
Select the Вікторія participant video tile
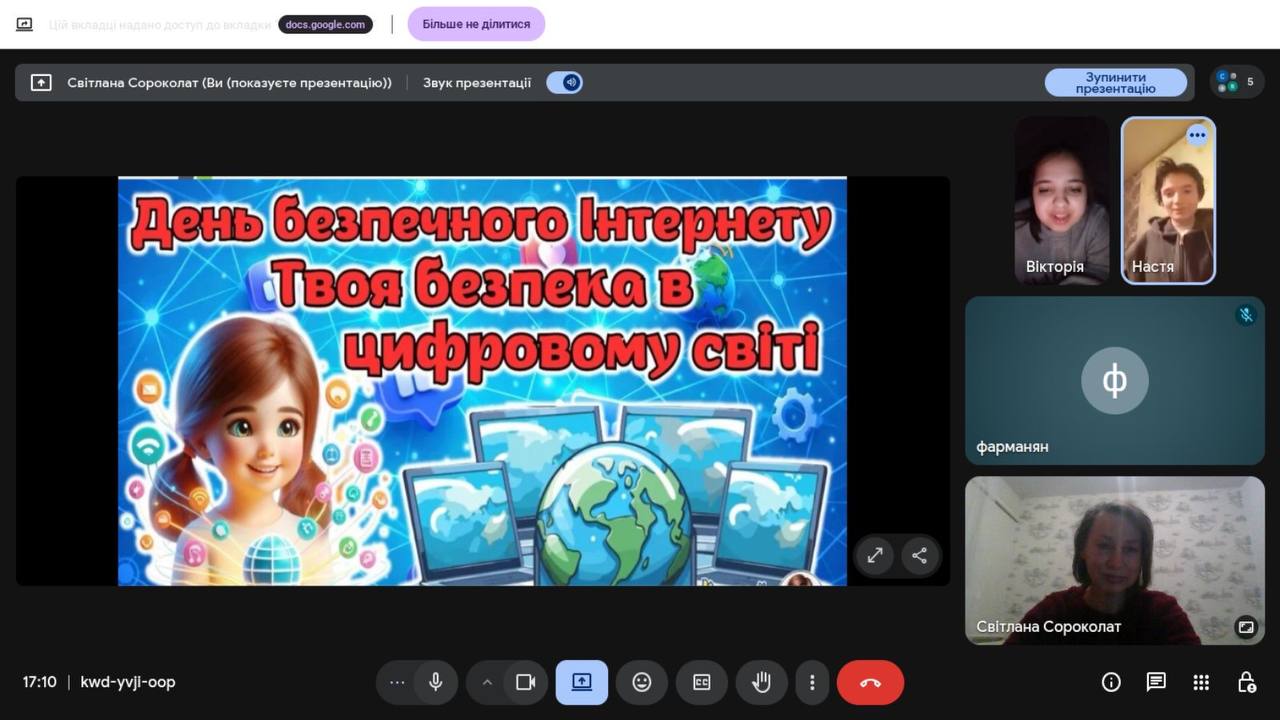(x=1062, y=200)
